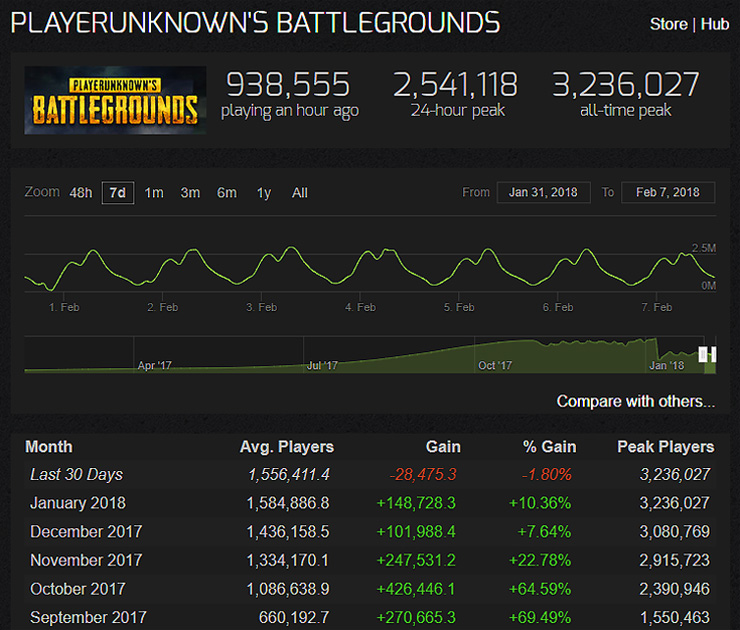Select the November 2017 row label

pos(86,560)
